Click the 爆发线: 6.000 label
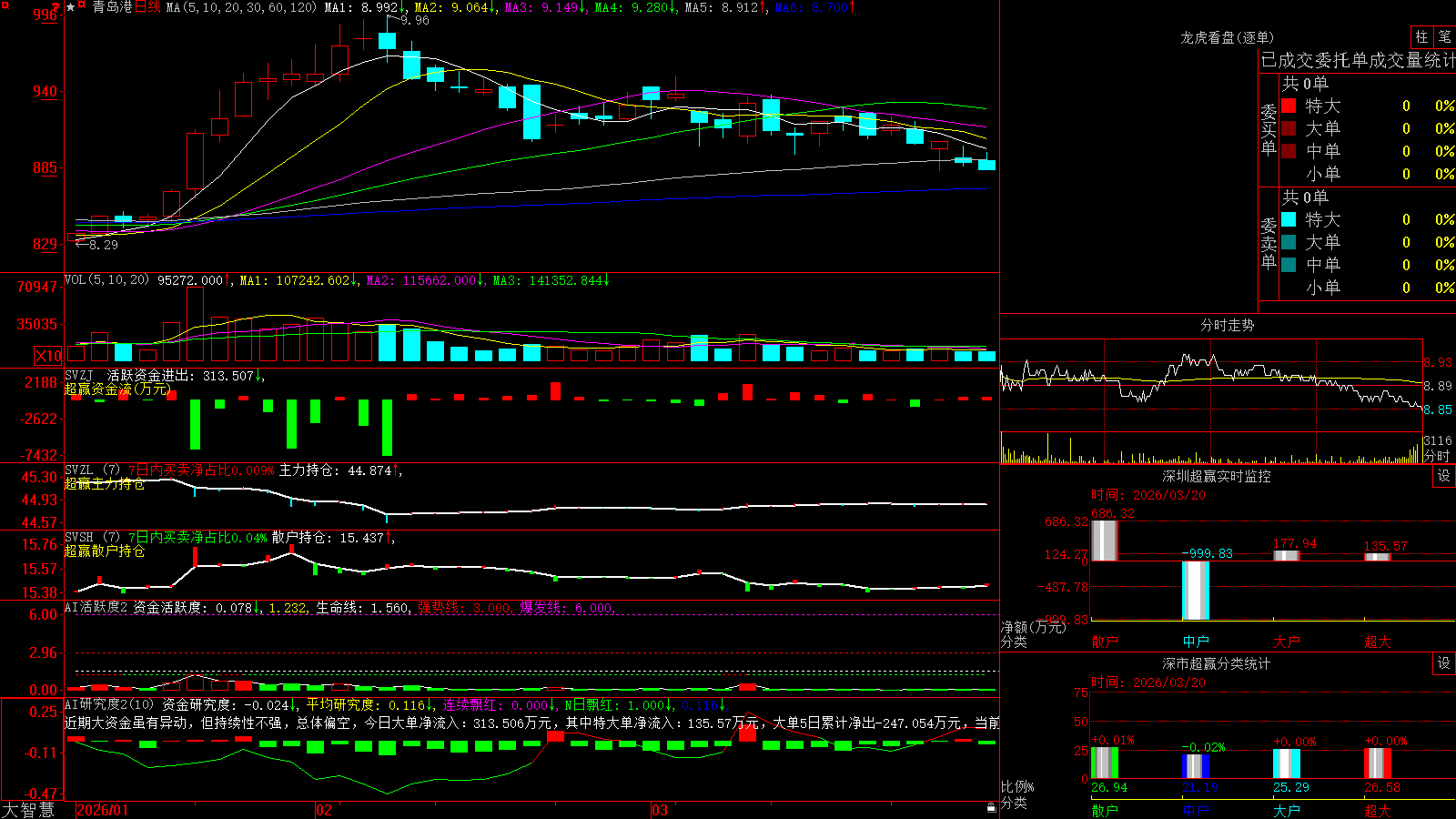Screen dimensions: 1456x819 (566, 607)
